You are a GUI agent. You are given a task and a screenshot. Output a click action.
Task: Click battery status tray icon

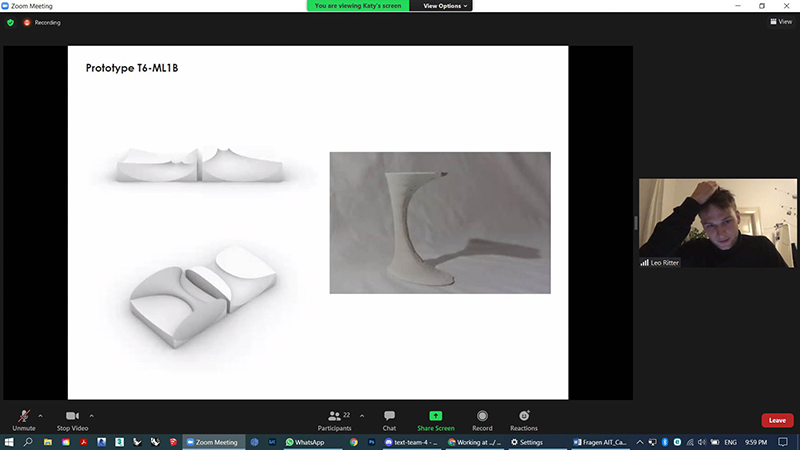coord(715,442)
